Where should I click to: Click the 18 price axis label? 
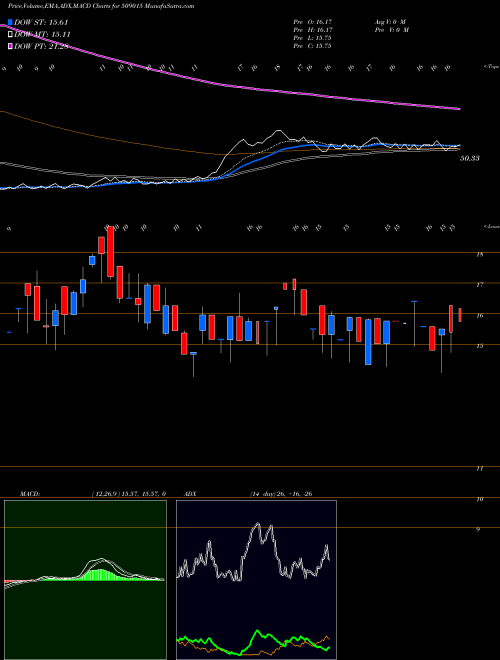click(x=479, y=255)
